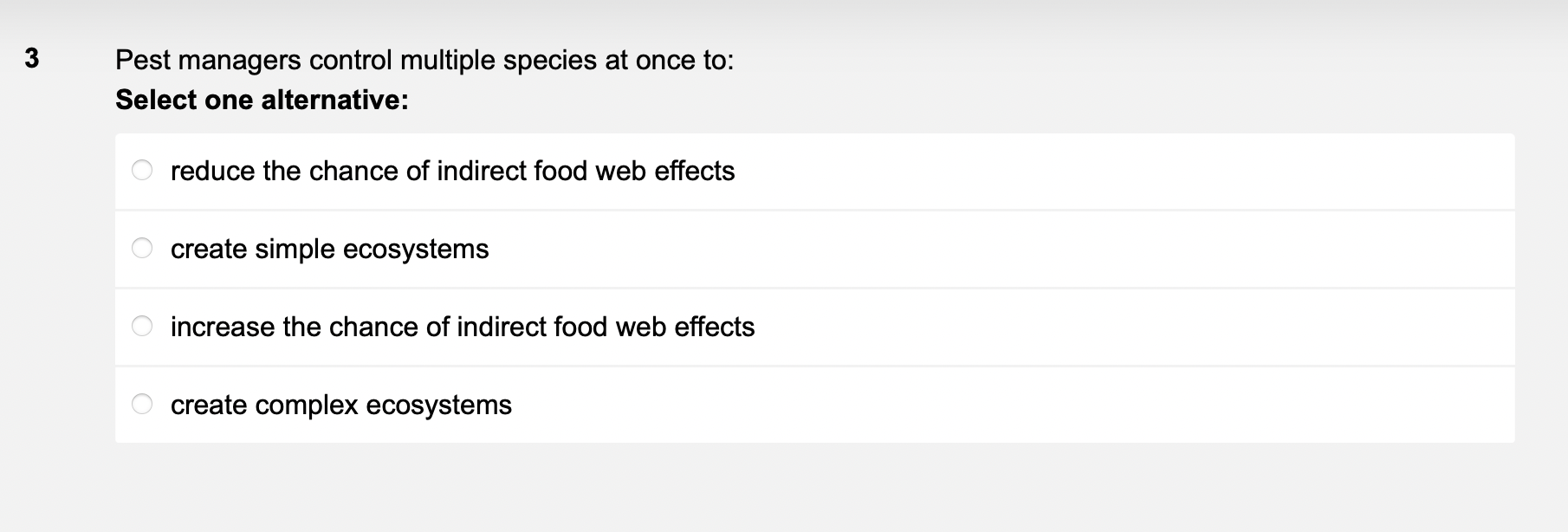Click the word 'complex' in fourth option
1568x532 pixels.
(x=307, y=405)
